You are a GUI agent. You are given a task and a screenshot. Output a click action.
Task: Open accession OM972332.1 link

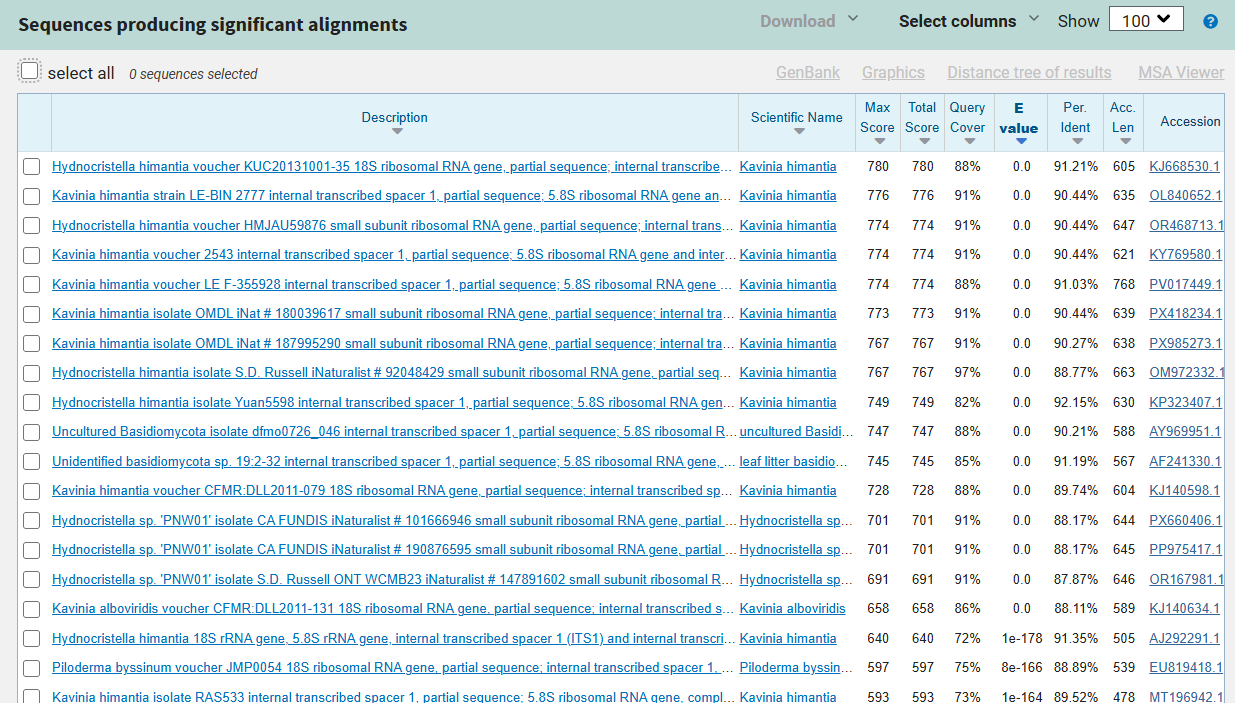(x=1187, y=373)
